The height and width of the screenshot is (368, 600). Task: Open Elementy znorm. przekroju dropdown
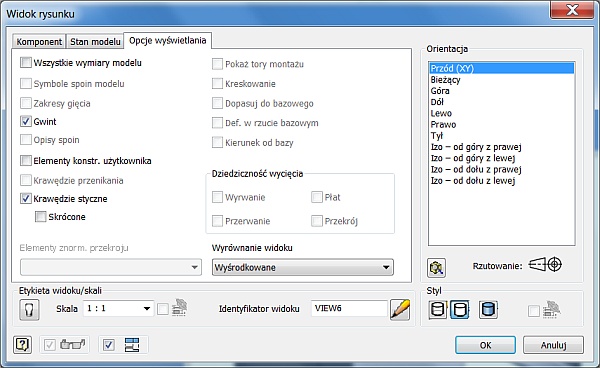pyautogui.click(x=111, y=267)
